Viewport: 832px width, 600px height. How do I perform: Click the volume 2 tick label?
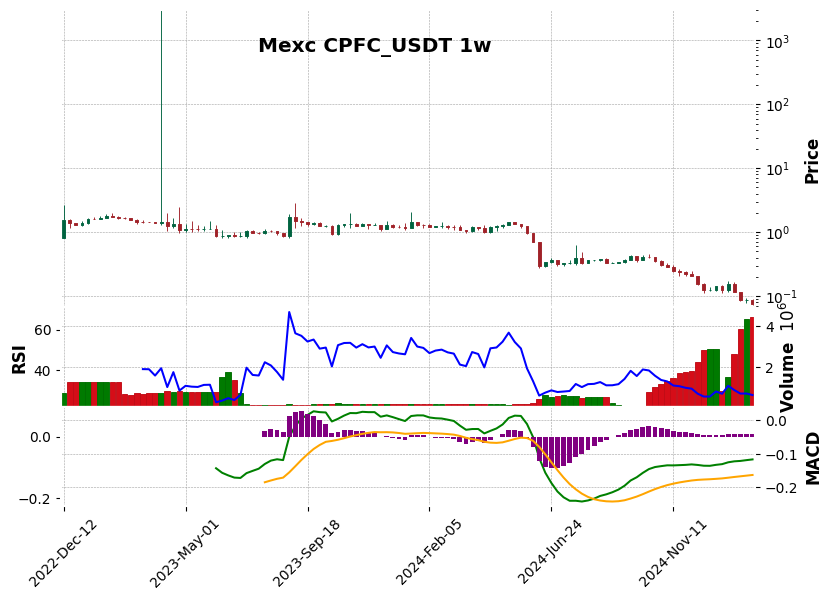[771, 368]
